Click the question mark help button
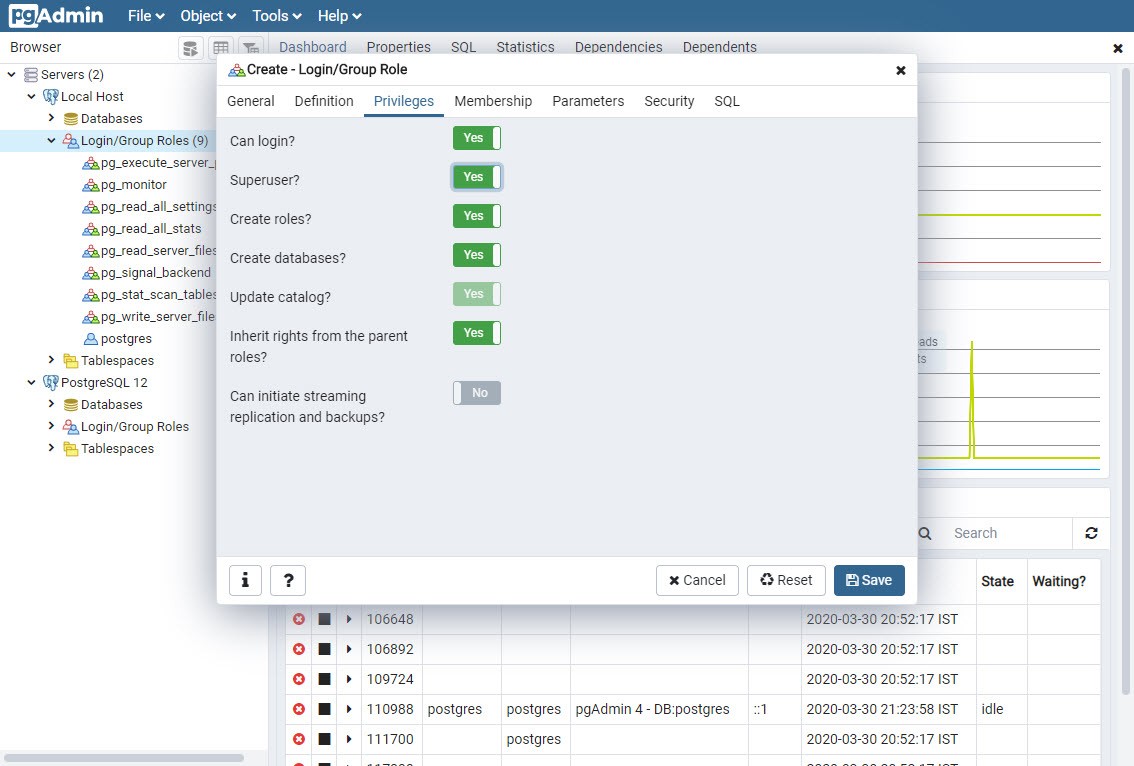 288,580
